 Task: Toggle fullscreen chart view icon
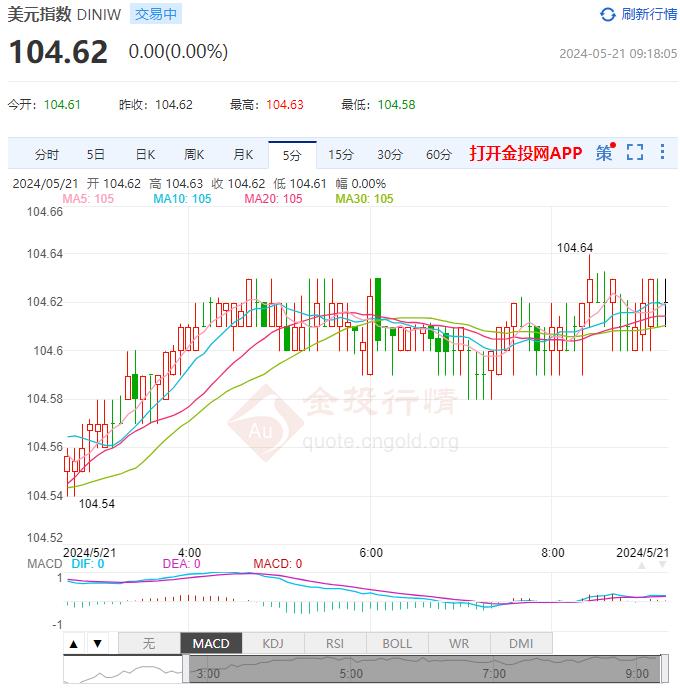[x=634, y=153]
